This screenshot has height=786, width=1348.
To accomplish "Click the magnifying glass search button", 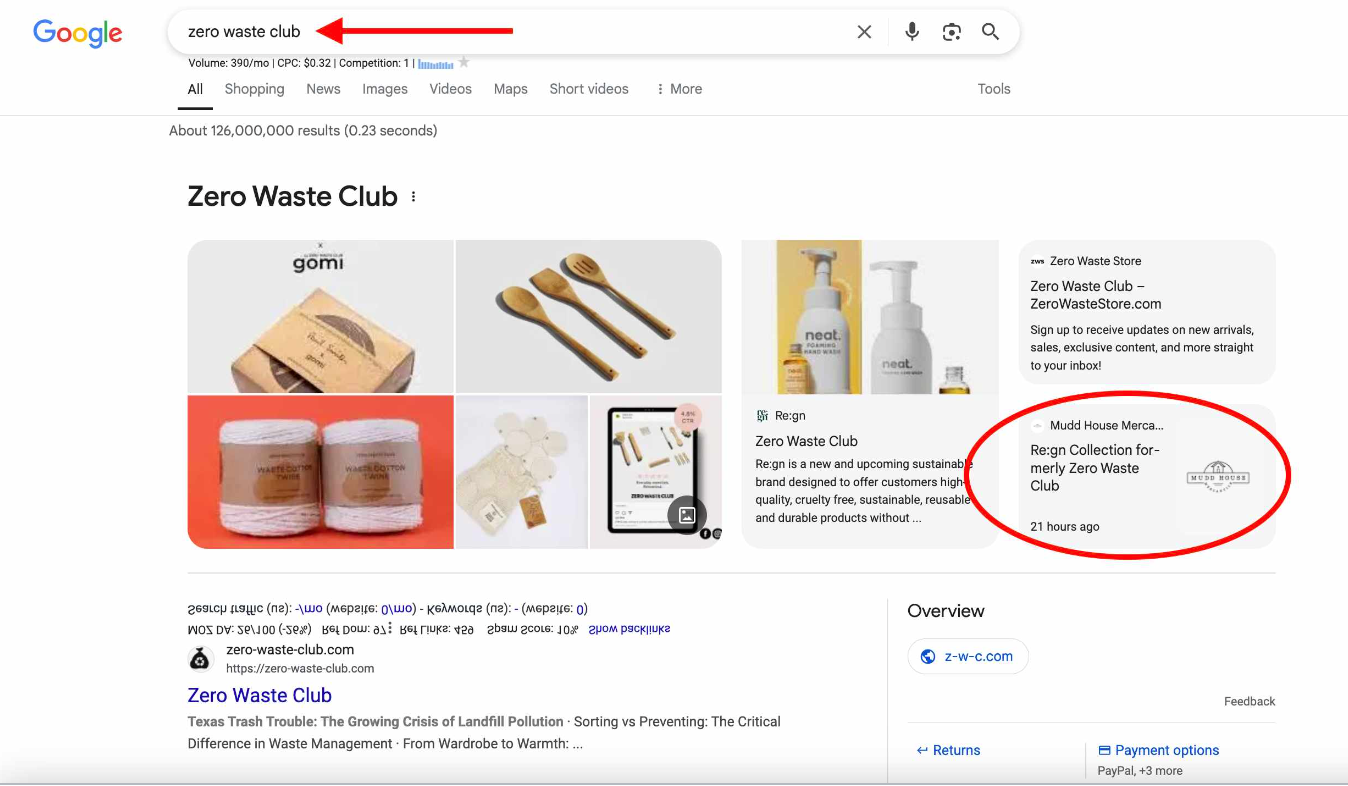I will pyautogui.click(x=991, y=32).
